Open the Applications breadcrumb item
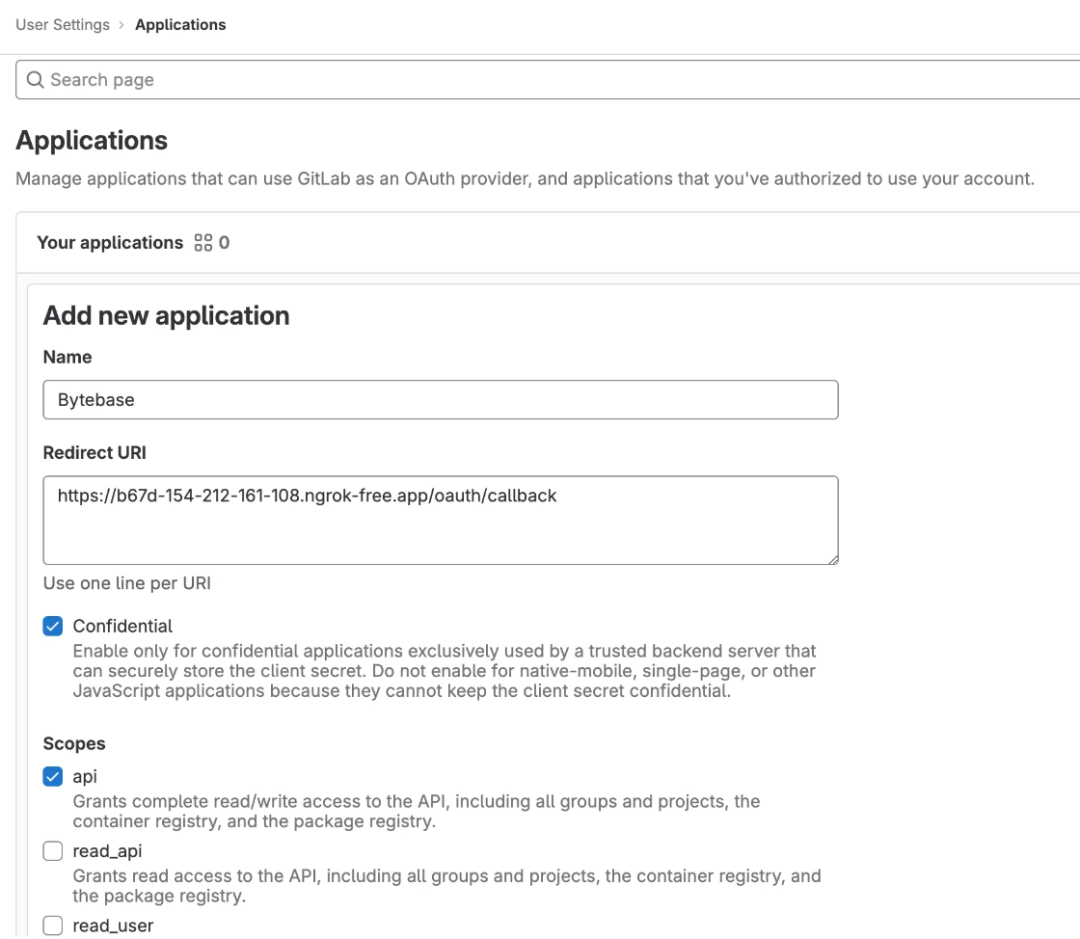This screenshot has height=939, width=1080. point(180,25)
